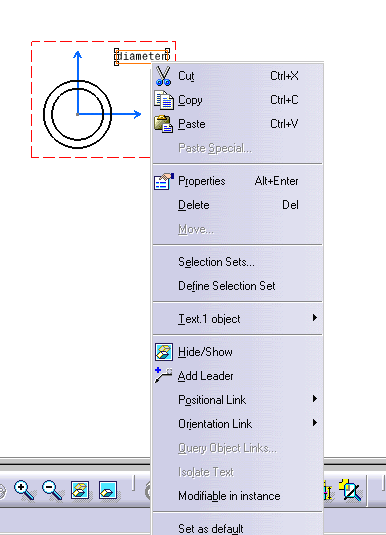Select the diameter text annotation

142,56
